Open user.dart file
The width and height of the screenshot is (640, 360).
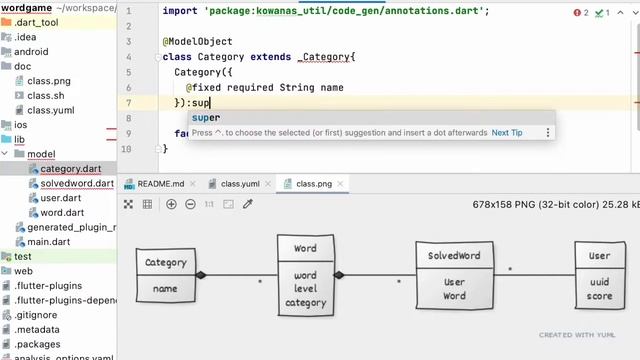pos(60,198)
